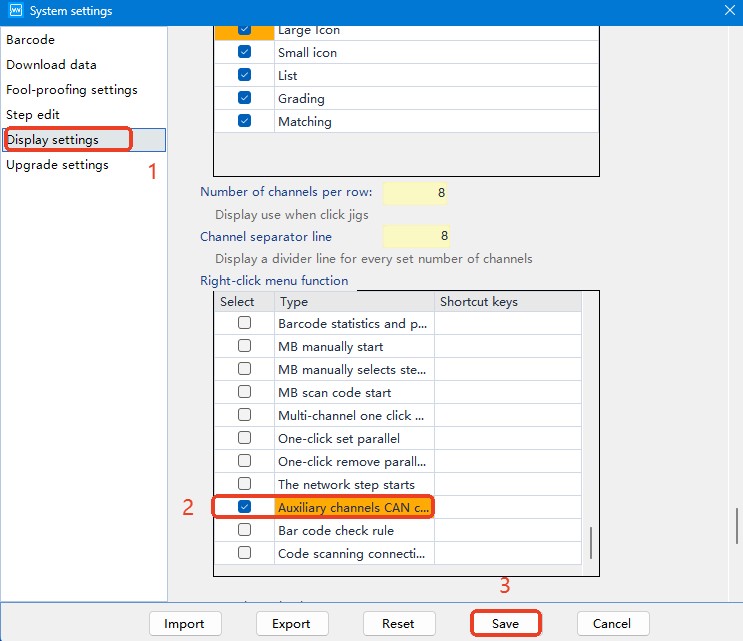Click the right-click menu list scrollbar
The height and width of the screenshot is (641, 743).
tap(590, 542)
